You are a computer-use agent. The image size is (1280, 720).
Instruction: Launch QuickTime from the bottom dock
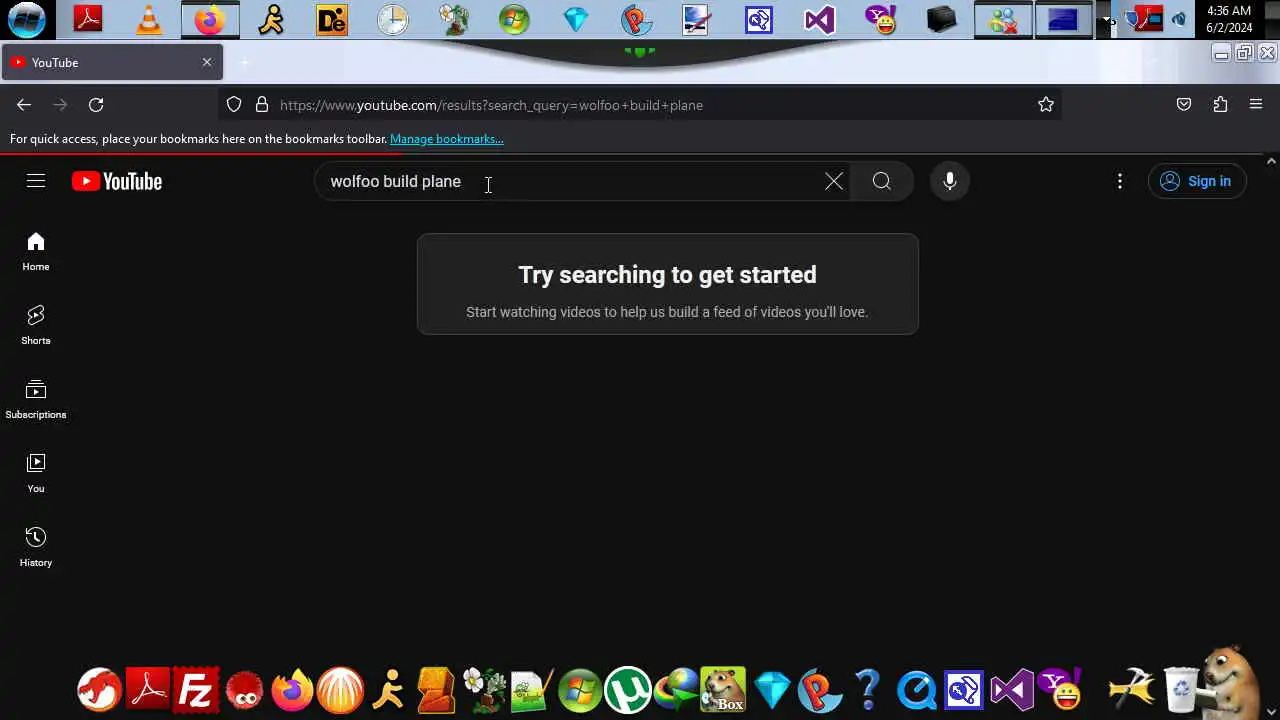916,690
